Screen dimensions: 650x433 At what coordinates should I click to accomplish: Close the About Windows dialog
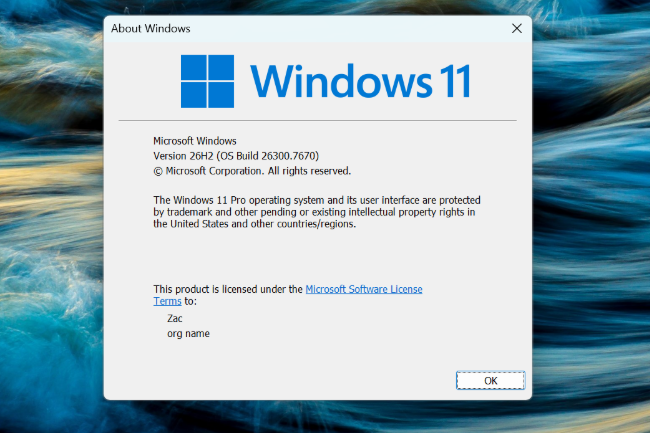coord(516,29)
